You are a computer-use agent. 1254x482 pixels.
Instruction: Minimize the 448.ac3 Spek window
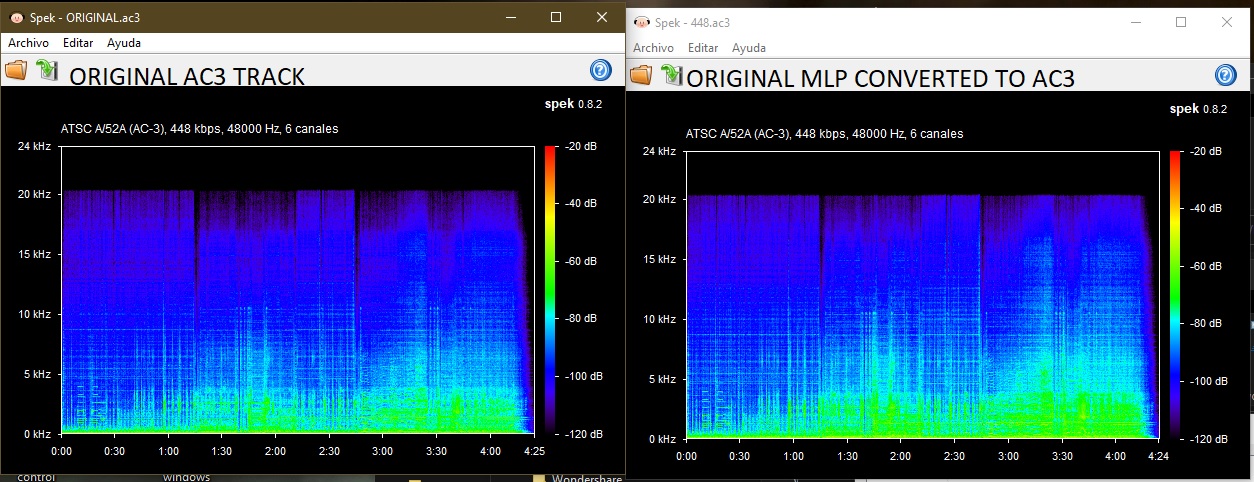1135,22
